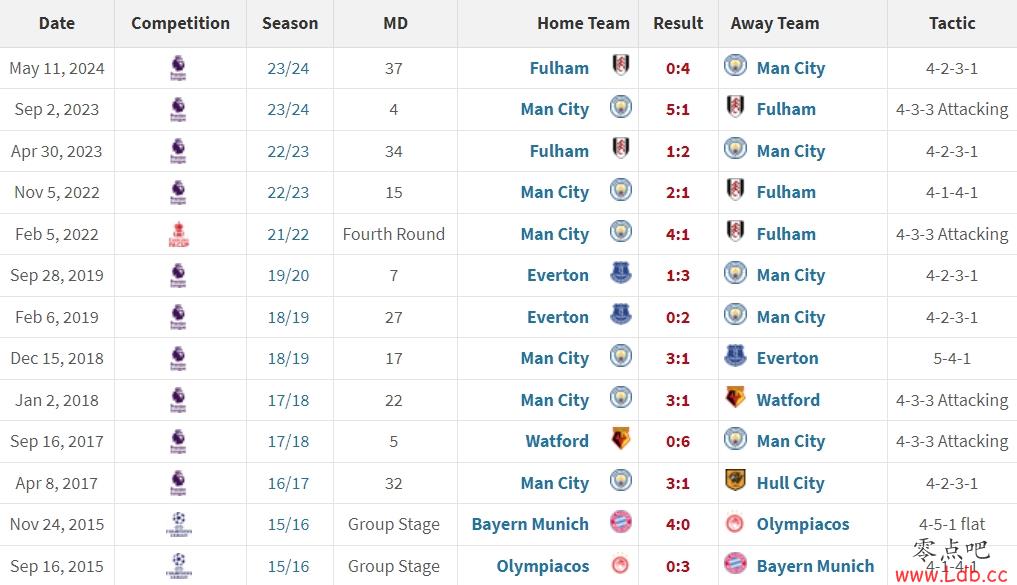Click the Olympiacos crest in the Nov 24, 2015 row
The height and width of the screenshot is (585, 1017).
(735, 523)
